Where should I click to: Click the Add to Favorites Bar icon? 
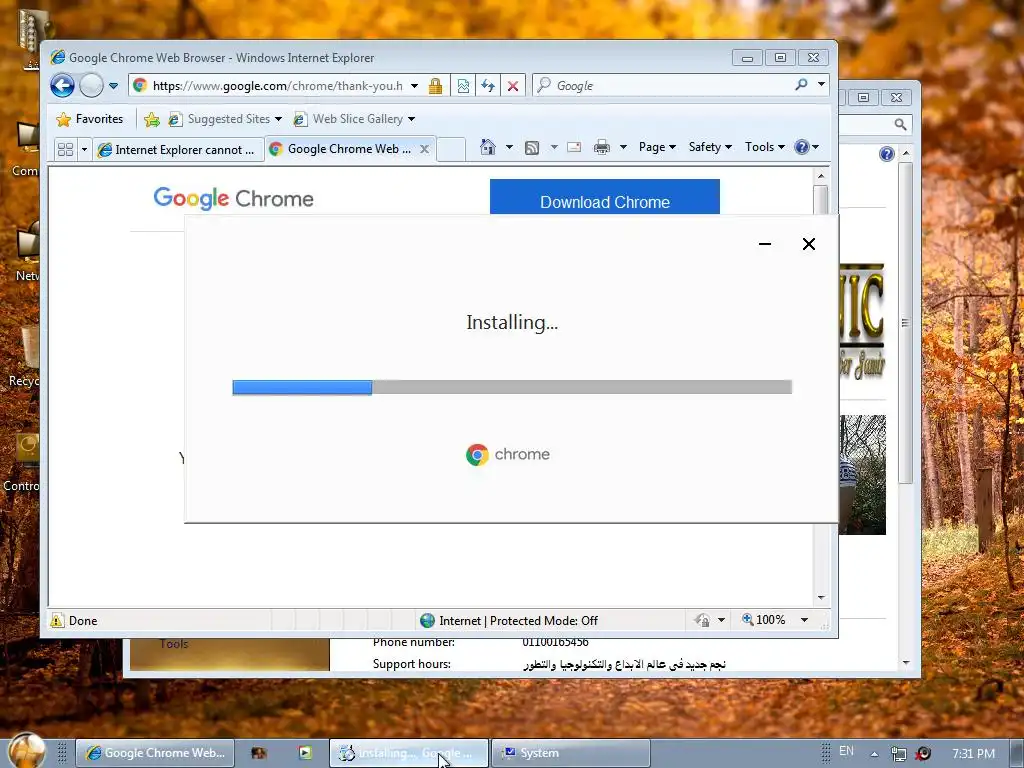coord(152,120)
